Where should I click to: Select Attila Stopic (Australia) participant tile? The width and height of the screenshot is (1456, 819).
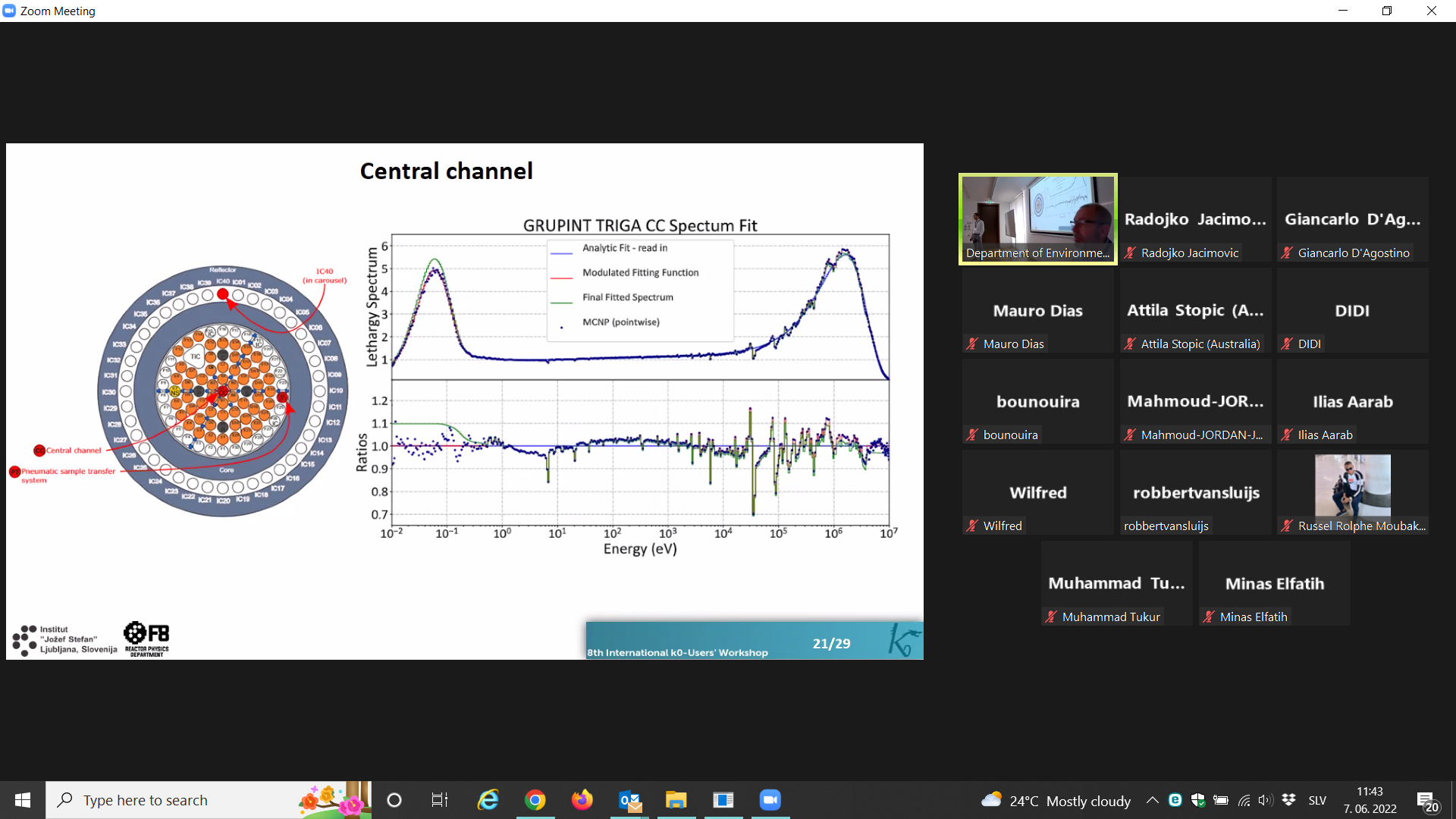(1195, 310)
